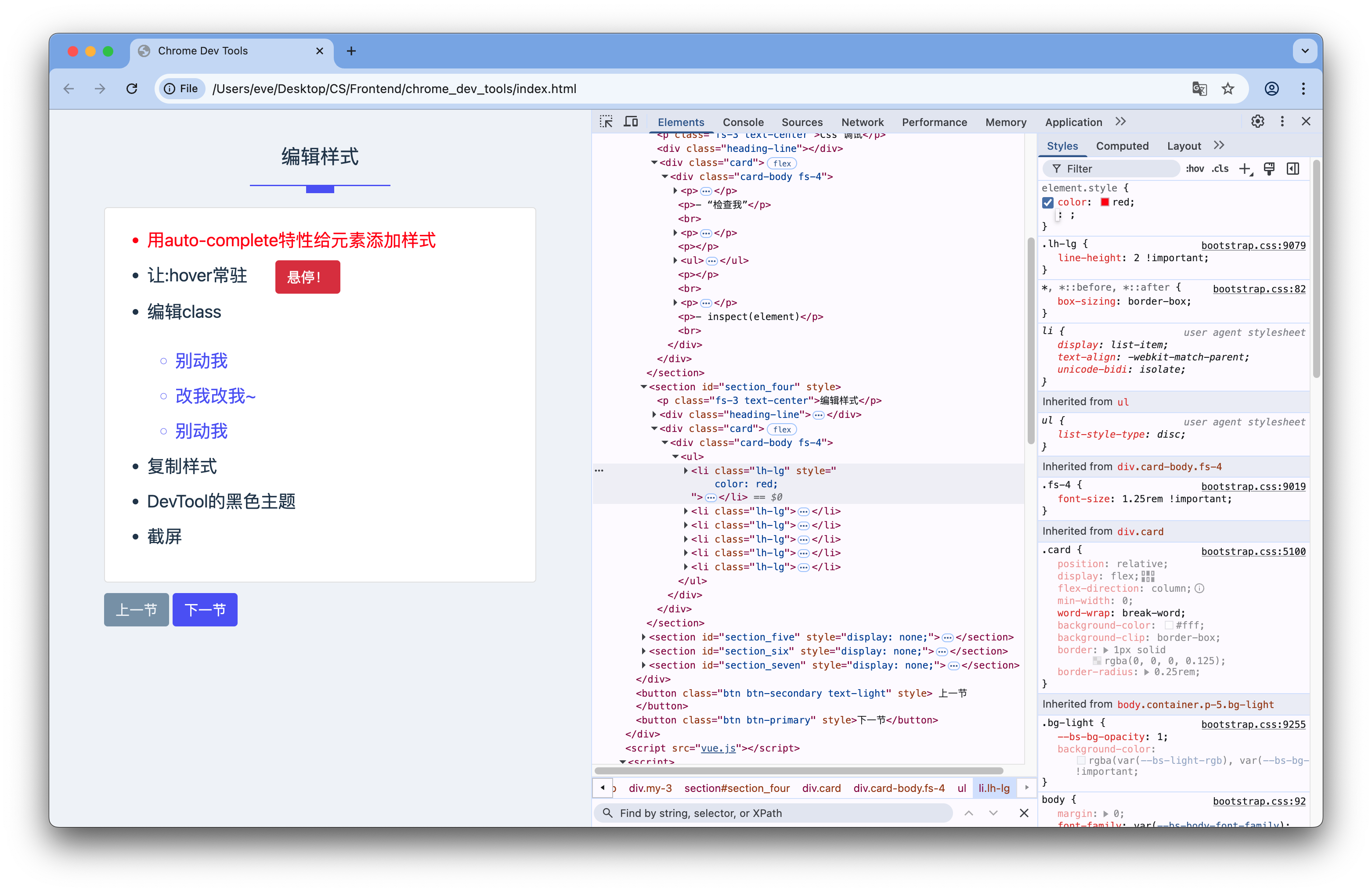Toggle the .cls class editor

pyautogui.click(x=1220, y=169)
